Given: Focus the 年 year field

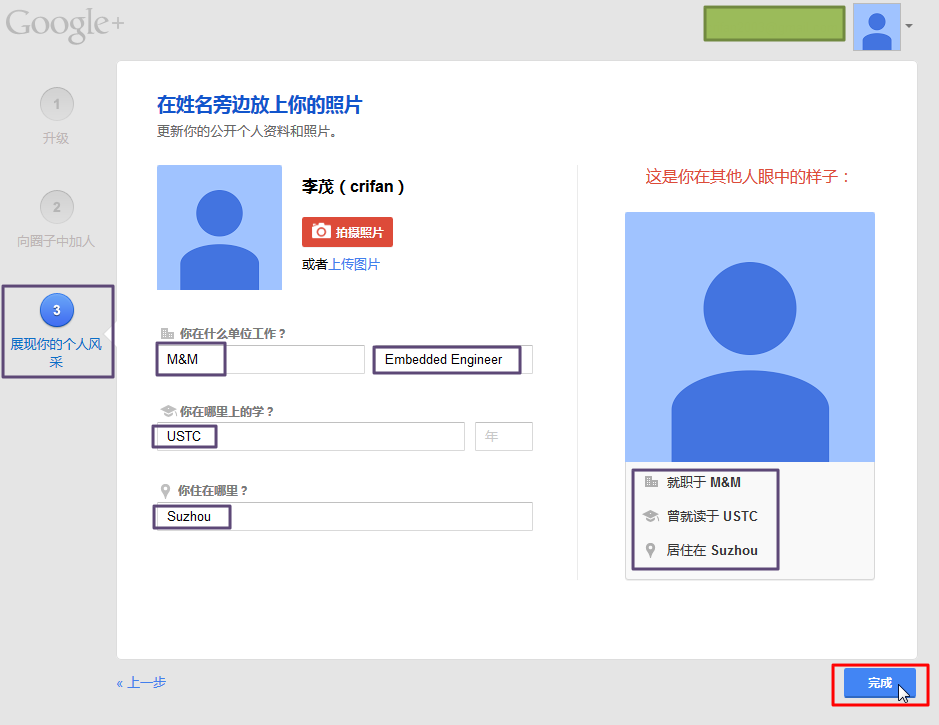Looking at the screenshot, I should [x=504, y=436].
